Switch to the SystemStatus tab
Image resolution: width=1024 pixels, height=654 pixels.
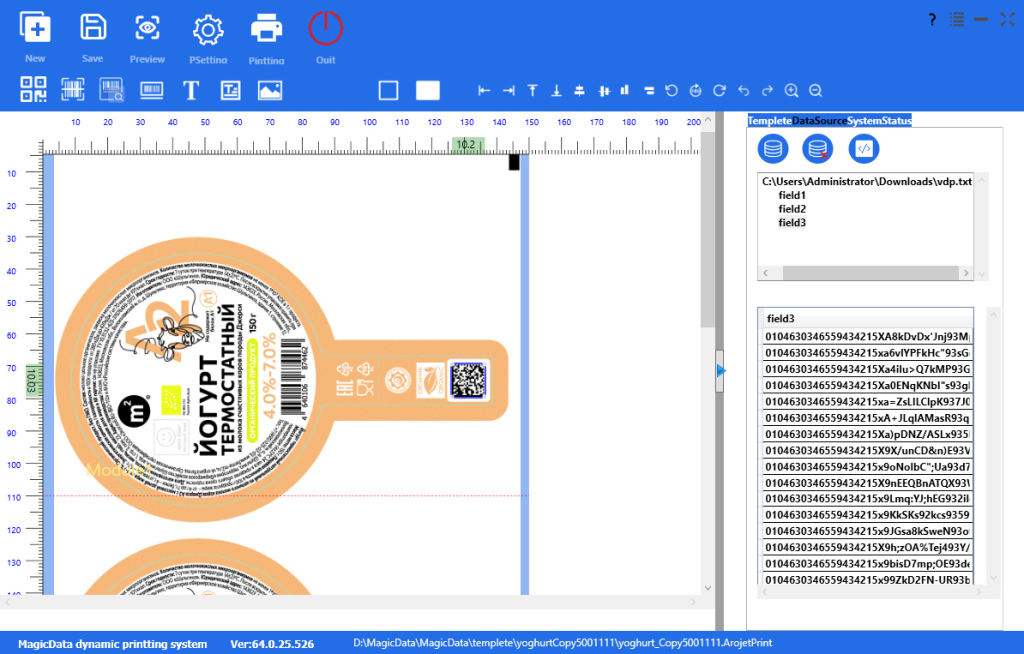(879, 120)
